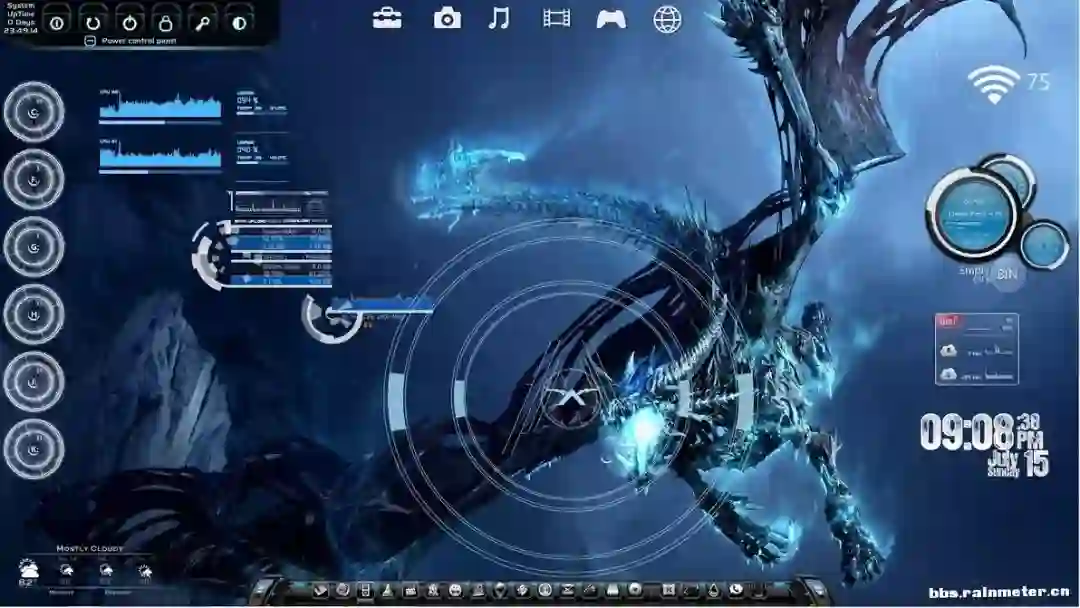Click the Mostly Cloudy weather label
The height and width of the screenshot is (608, 1080).
(90, 549)
